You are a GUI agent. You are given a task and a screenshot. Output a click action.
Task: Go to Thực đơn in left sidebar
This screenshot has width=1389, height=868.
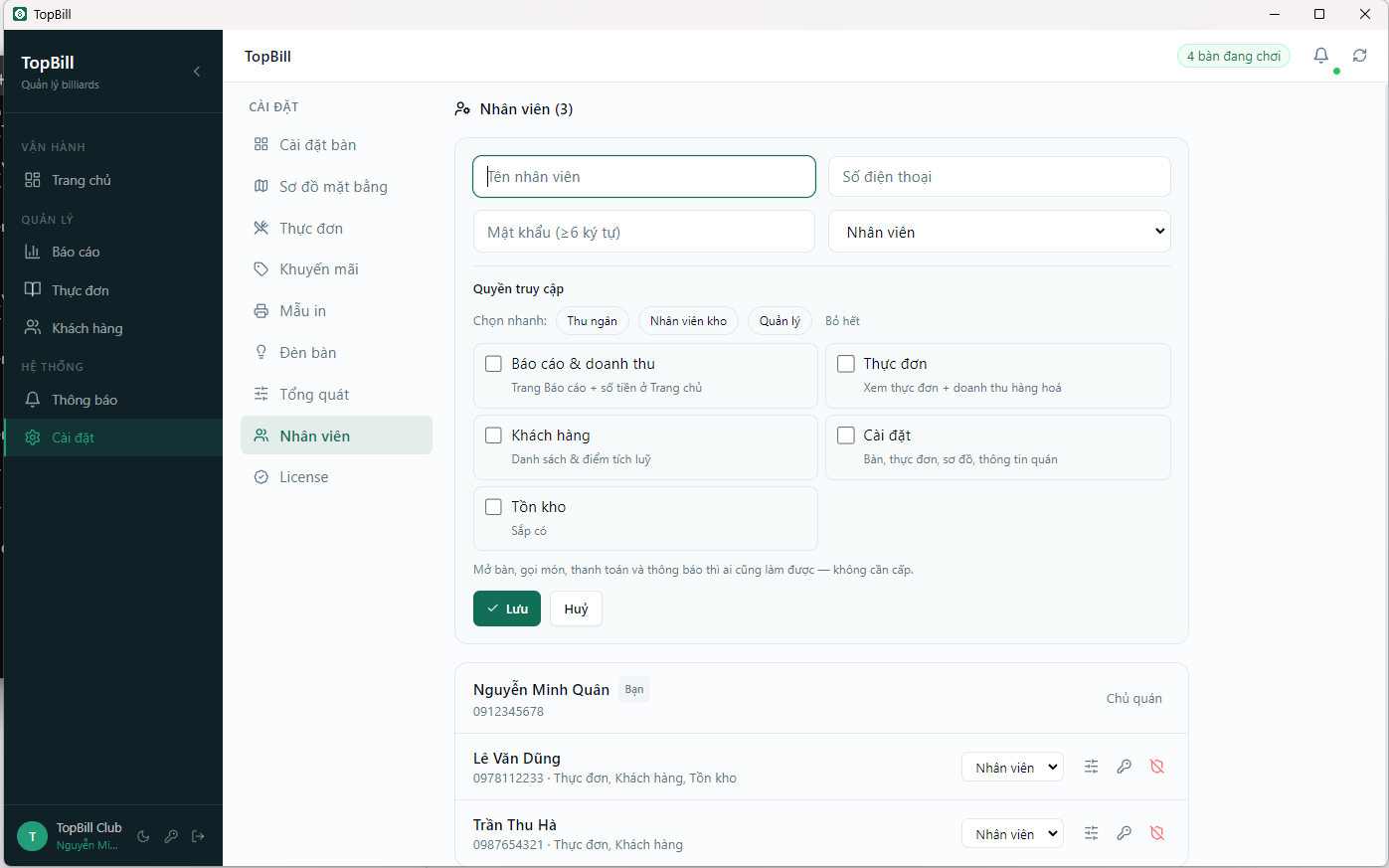tap(113, 290)
